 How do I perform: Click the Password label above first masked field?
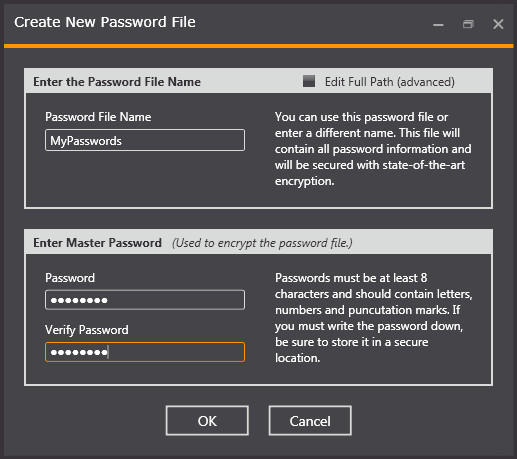(70, 278)
